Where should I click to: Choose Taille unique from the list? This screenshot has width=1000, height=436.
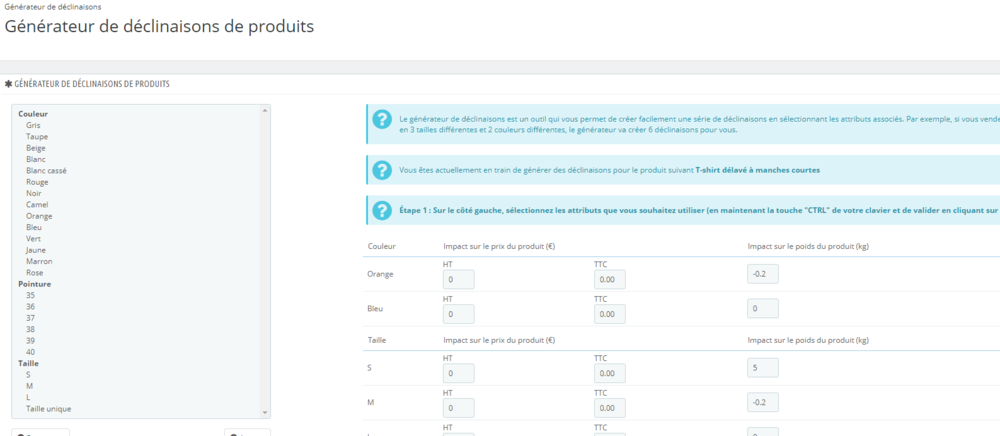coord(48,409)
